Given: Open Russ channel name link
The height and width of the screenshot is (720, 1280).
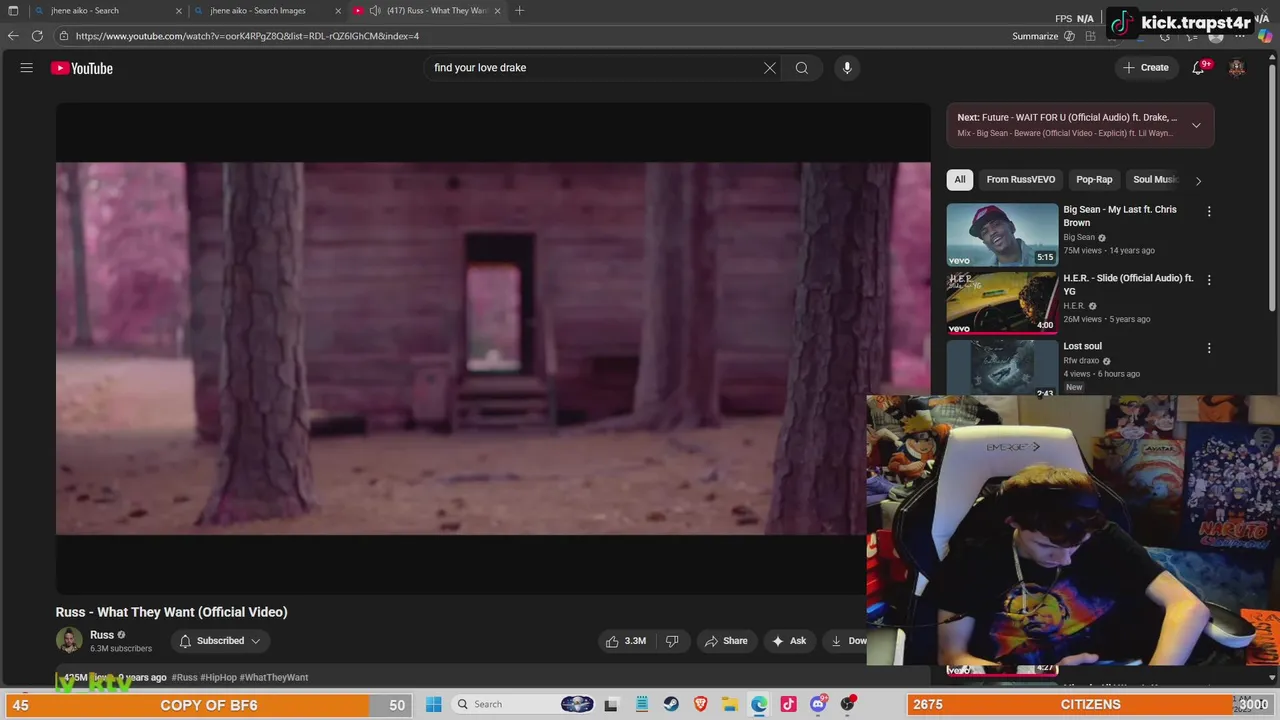Looking at the screenshot, I should pos(102,635).
